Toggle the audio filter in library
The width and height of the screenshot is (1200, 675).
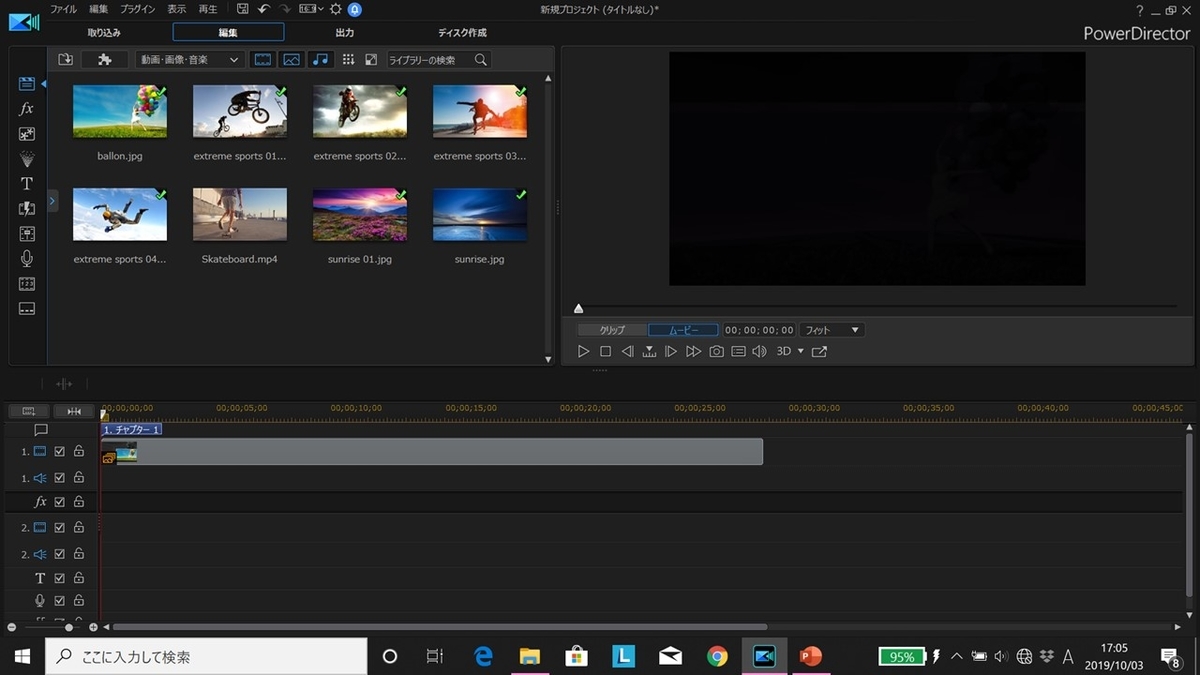pyautogui.click(x=320, y=60)
